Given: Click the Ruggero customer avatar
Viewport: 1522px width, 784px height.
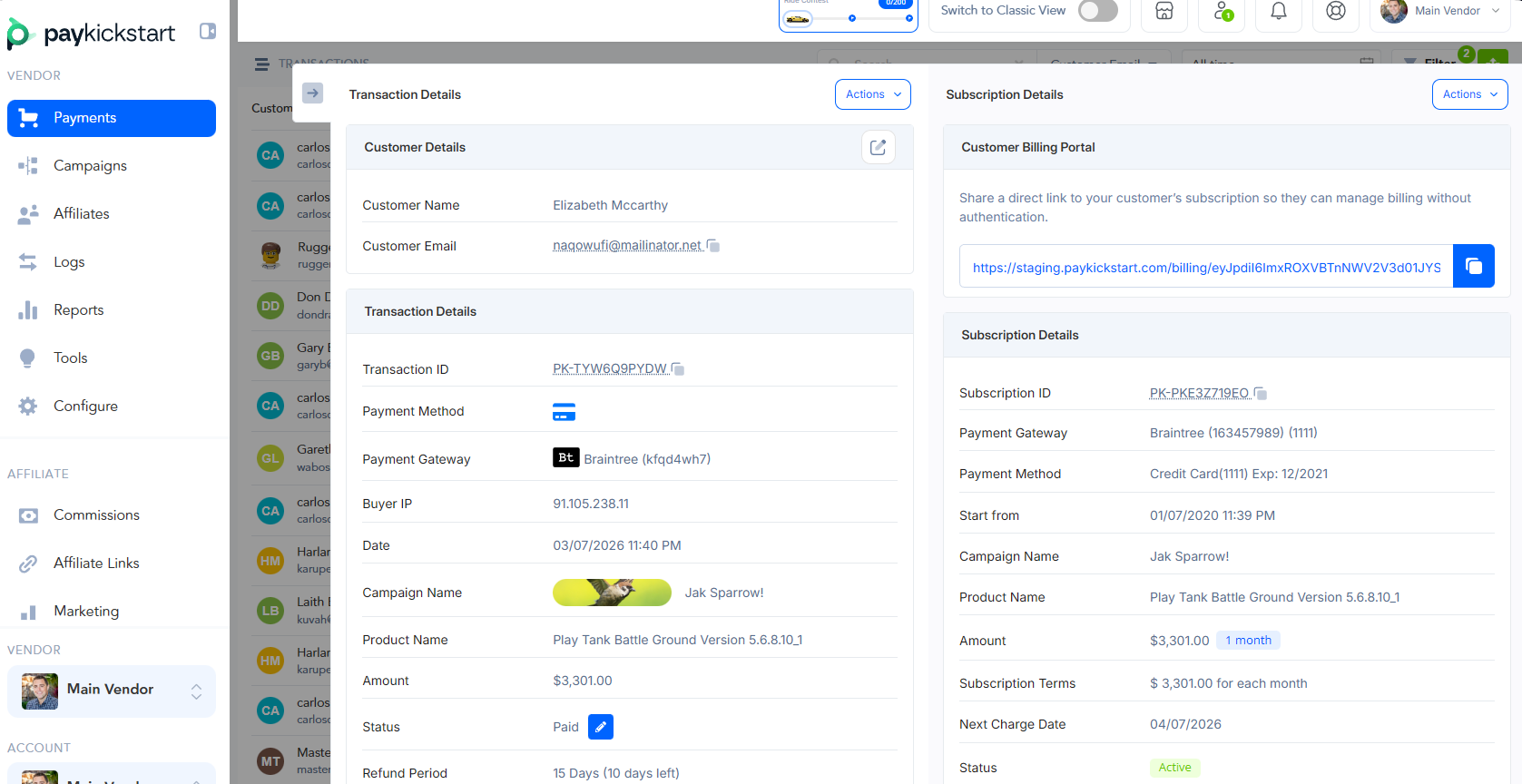Looking at the screenshot, I should [270, 256].
